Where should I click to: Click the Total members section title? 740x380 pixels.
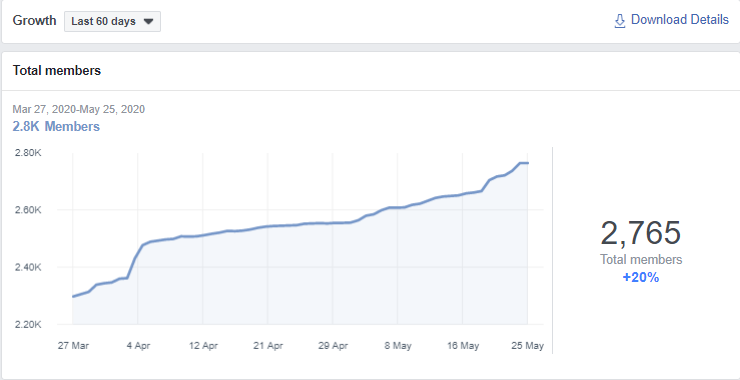coord(57,71)
